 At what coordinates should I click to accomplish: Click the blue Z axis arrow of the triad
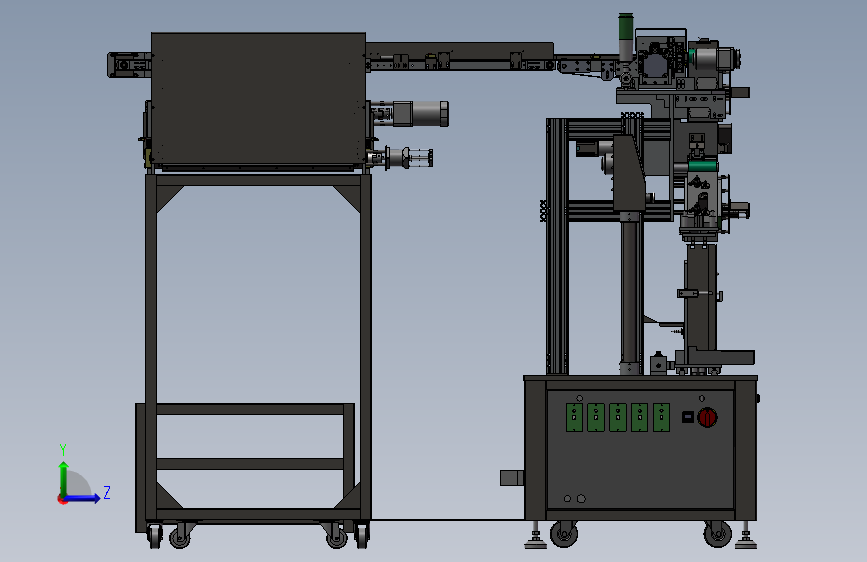coord(82,498)
